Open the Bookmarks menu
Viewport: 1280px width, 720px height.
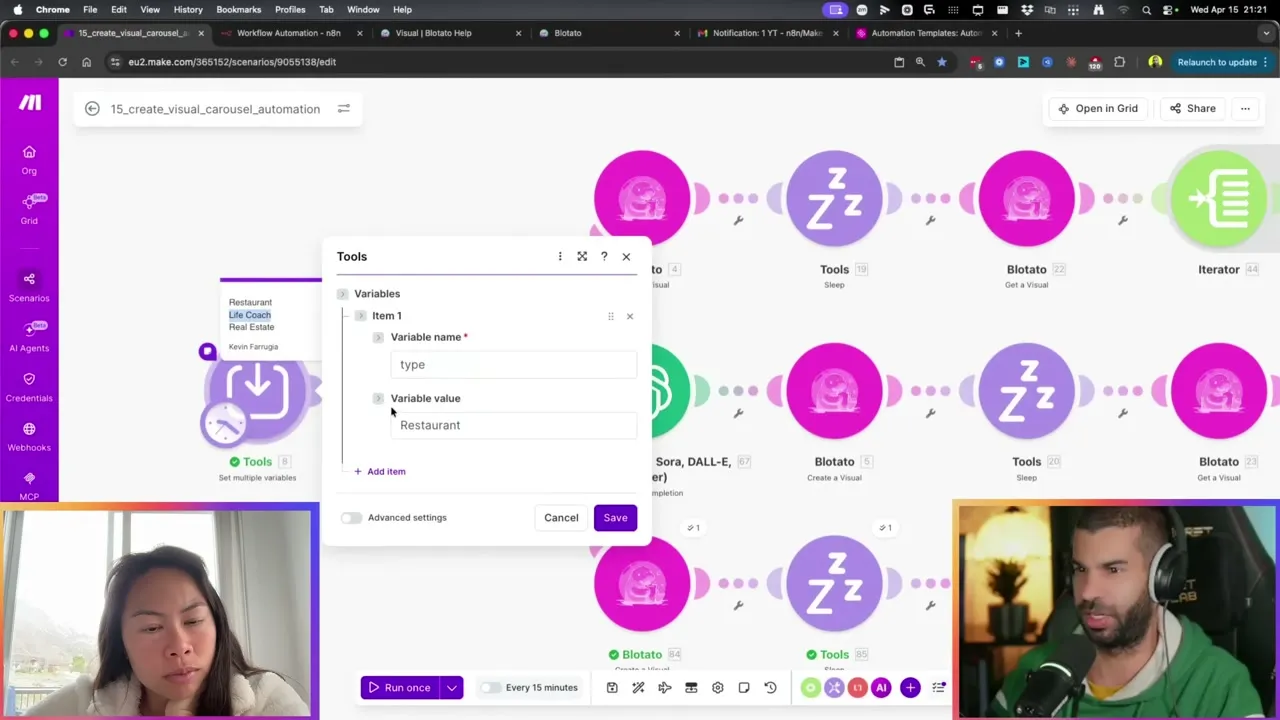239,10
